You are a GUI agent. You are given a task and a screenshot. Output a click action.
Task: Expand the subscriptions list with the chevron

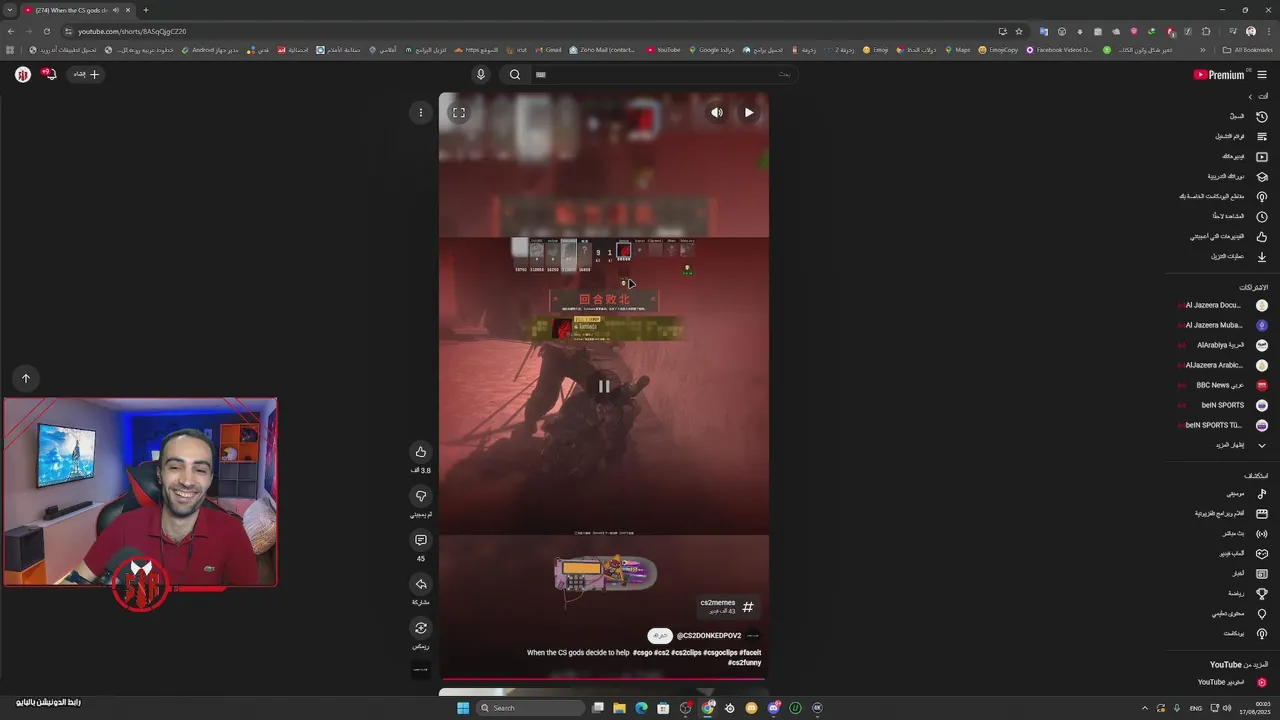[x=1262, y=445]
